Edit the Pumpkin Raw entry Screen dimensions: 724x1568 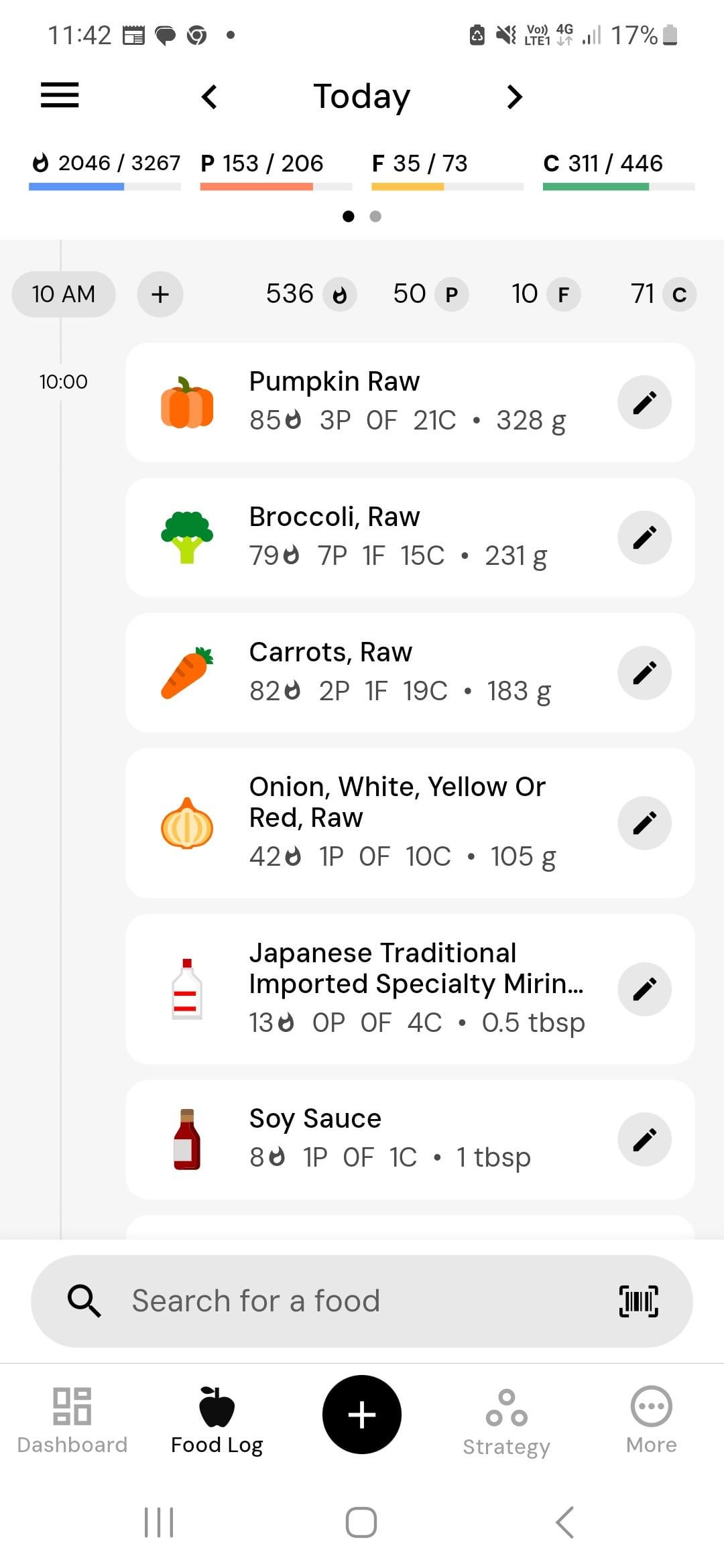click(x=644, y=403)
